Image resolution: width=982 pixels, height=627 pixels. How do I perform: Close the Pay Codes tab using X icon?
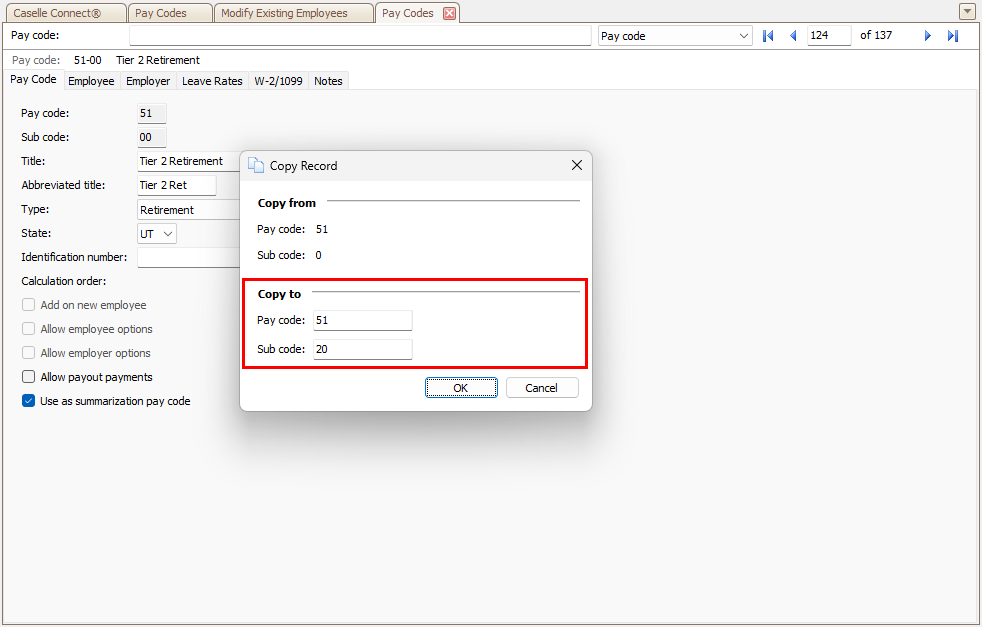(449, 13)
